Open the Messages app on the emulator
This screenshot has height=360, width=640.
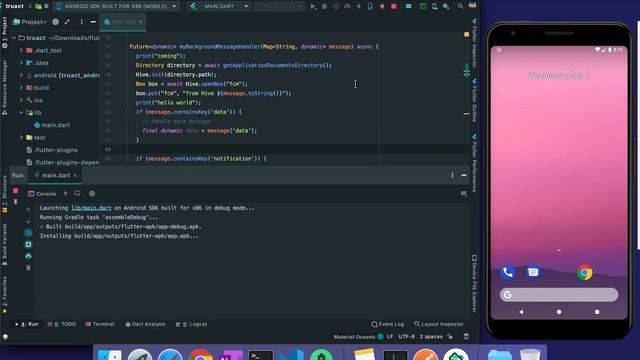(x=533, y=272)
